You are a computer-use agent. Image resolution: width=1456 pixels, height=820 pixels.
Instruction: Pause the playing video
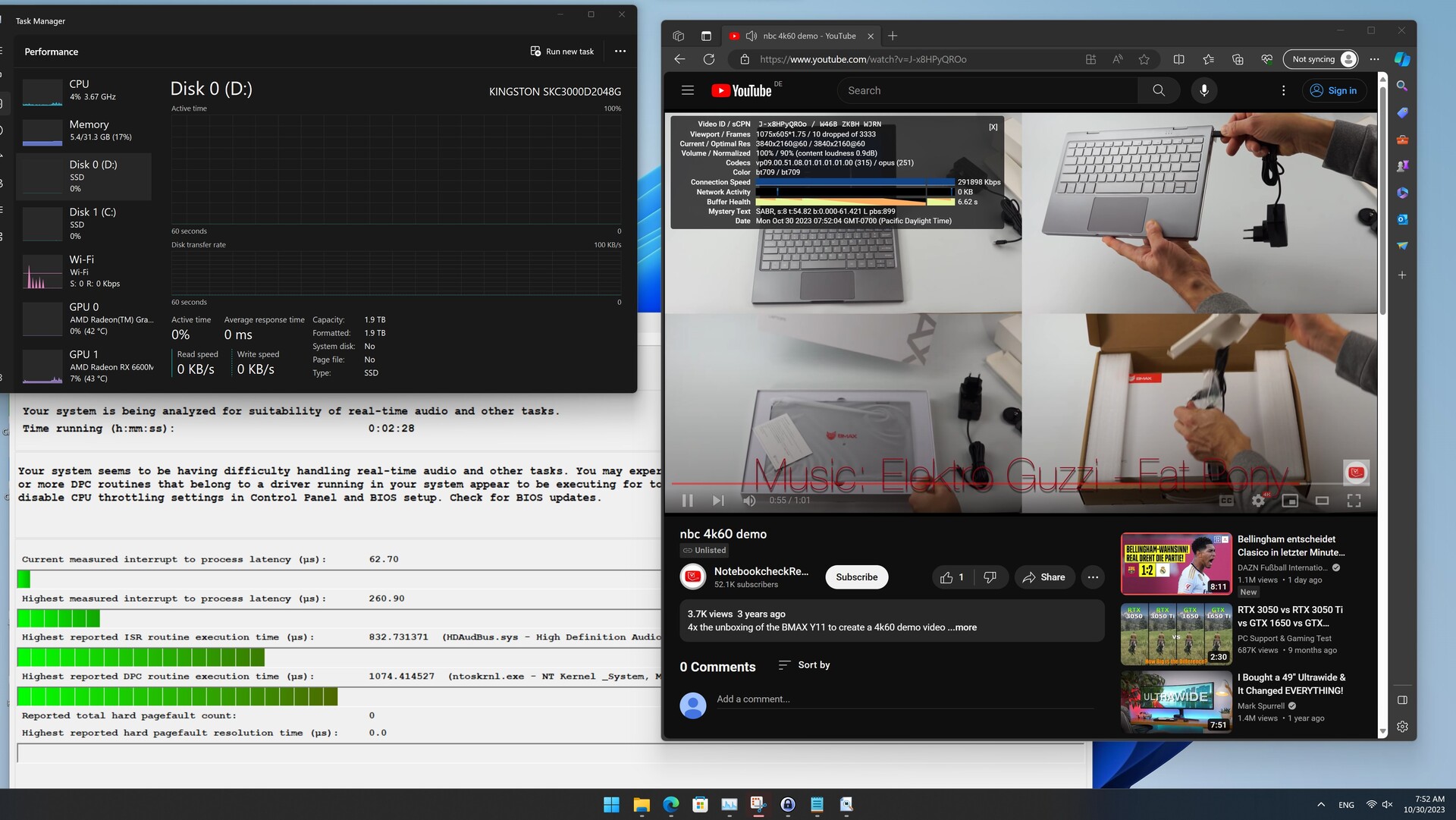pyautogui.click(x=687, y=501)
